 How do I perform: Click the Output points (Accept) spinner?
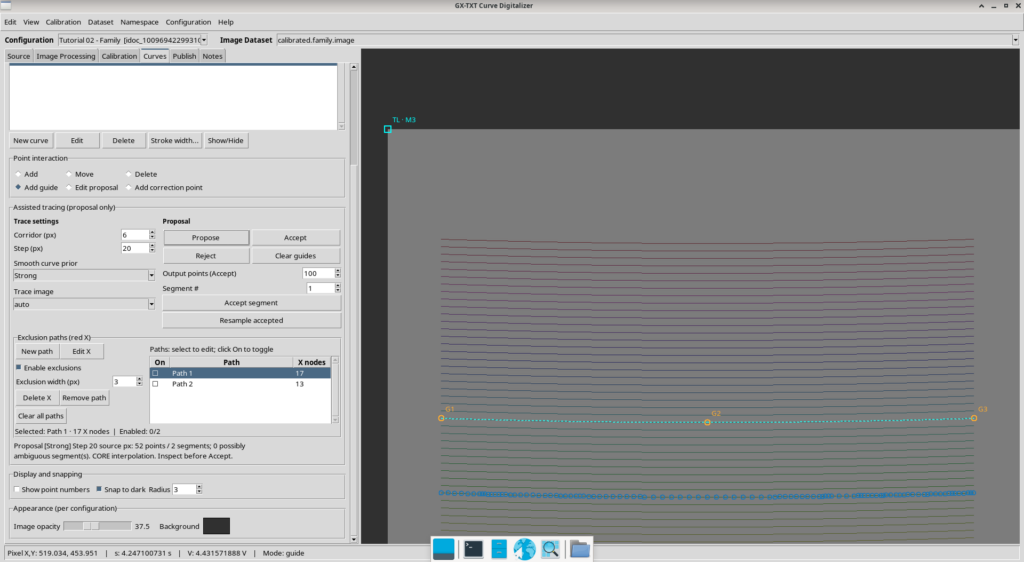[319, 273]
